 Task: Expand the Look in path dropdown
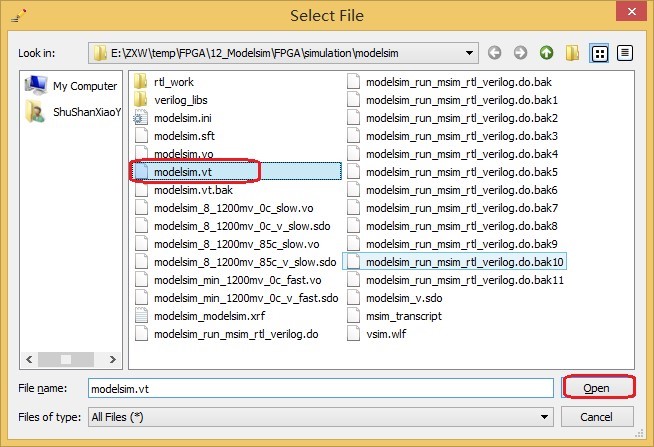tap(469, 52)
